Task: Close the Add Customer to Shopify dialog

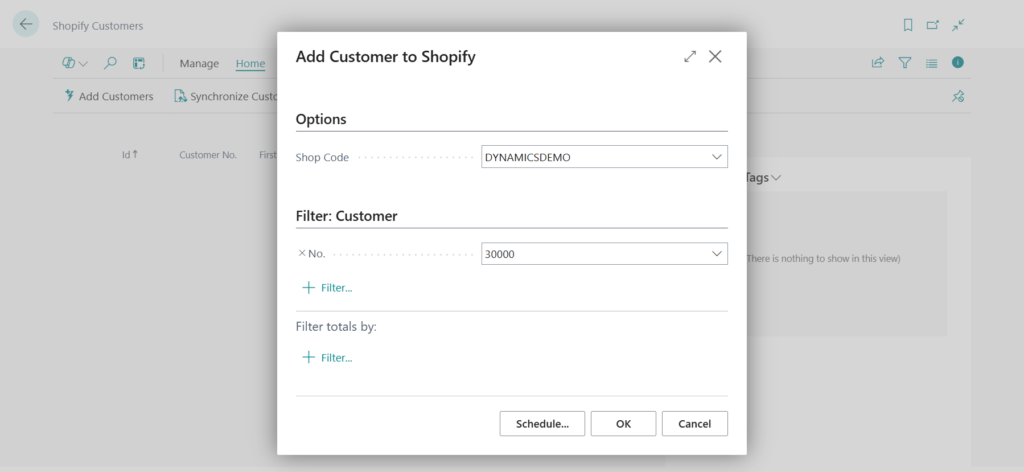Action: (x=715, y=57)
